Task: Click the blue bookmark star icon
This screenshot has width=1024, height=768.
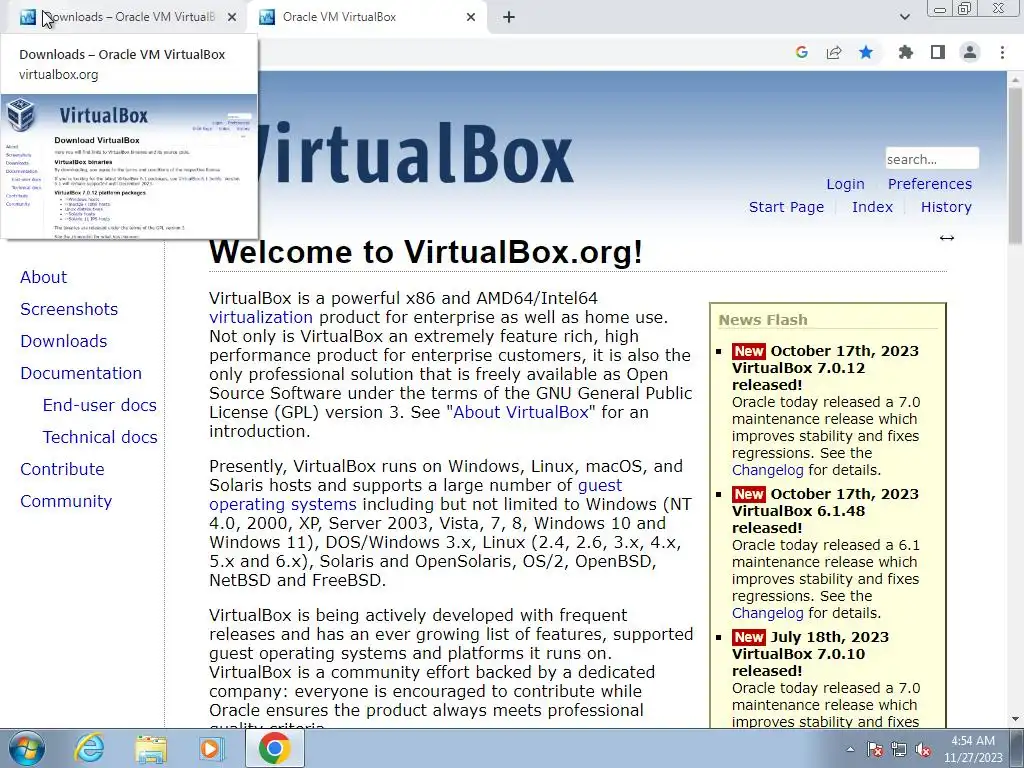Action: [x=866, y=52]
